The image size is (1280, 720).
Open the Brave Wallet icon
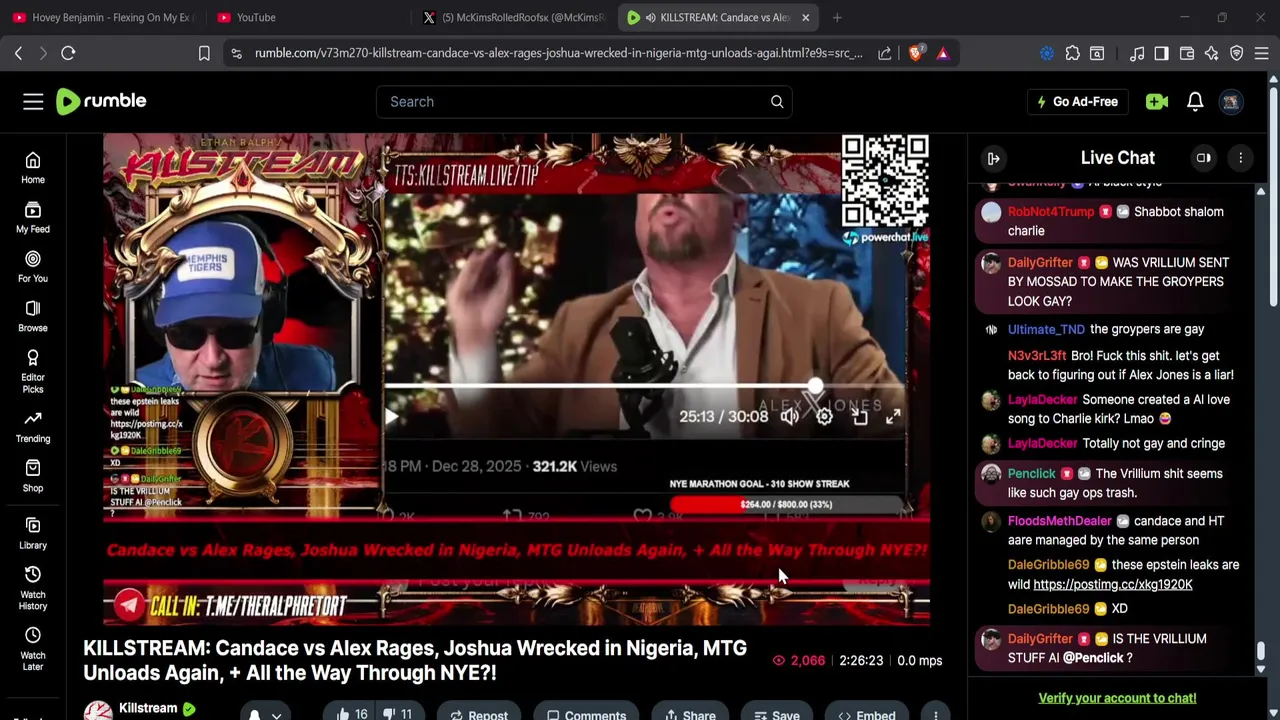point(1187,53)
